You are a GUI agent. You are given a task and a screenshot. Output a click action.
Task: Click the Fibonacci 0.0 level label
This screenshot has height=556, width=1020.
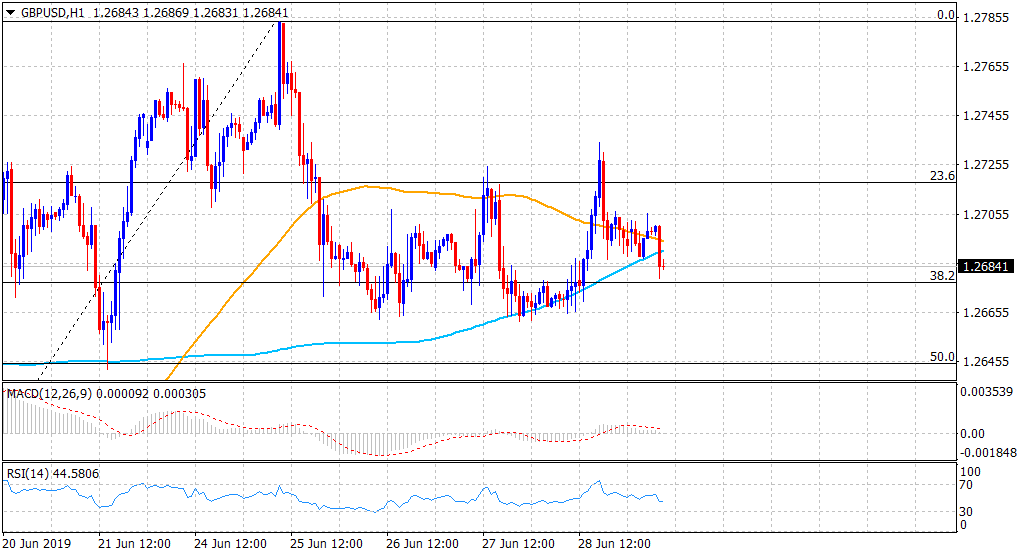(x=946, y=15)
